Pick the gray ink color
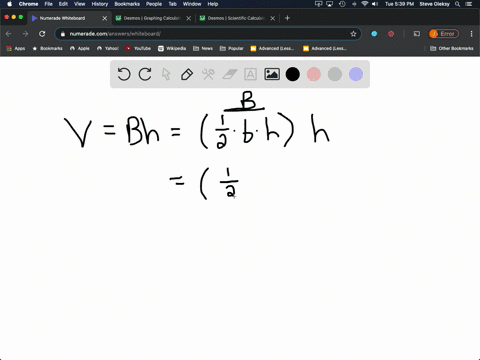 [x=335, y=74]
